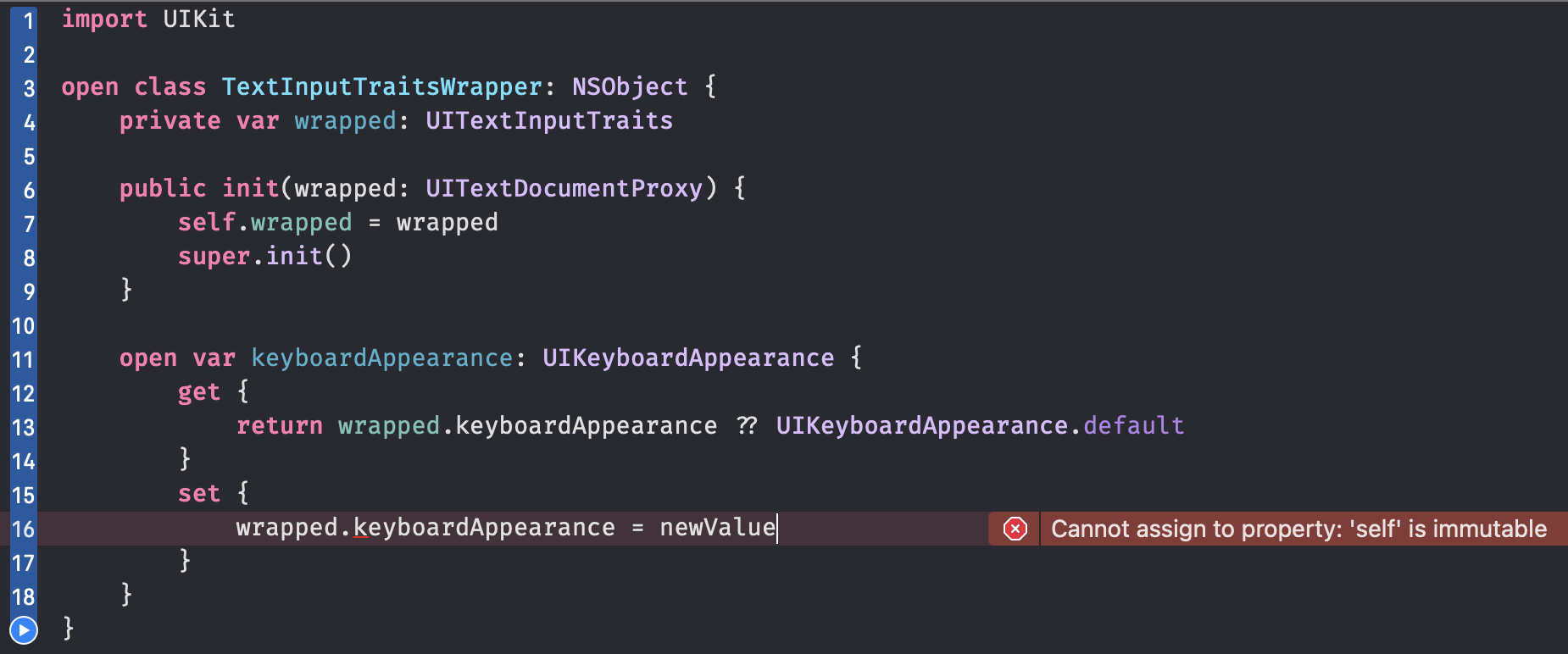Click the NSObject superclass name
Viewport: 1568px width, 654px height.
630,87
